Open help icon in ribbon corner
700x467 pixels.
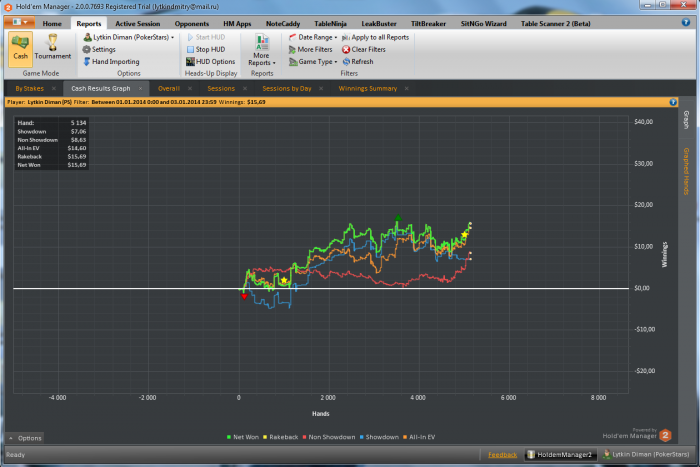pos(686,22)
